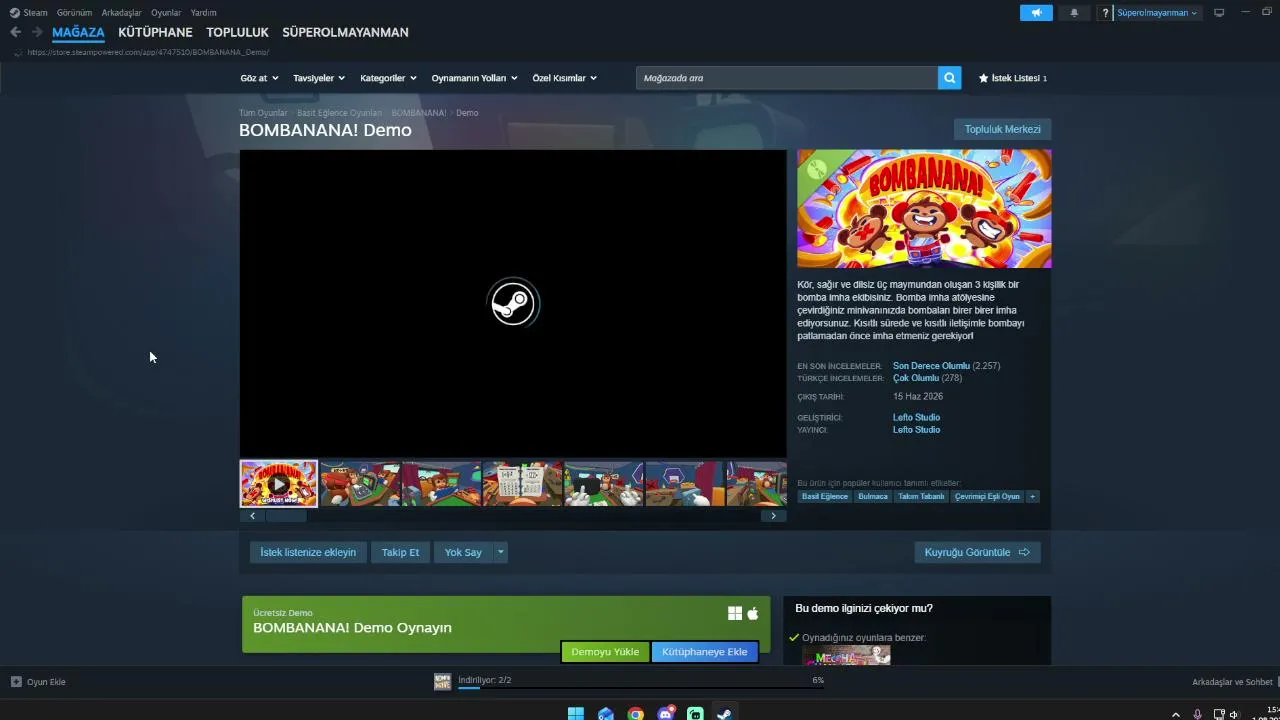The width and height of the screenshot is (1280, 720).
Task: Click the magnifier search button
Action: tap(949, 78)
